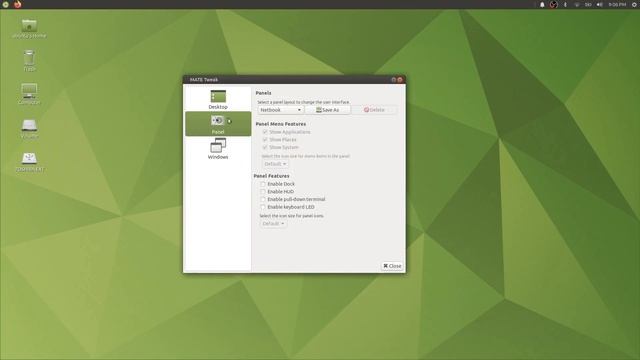The width and height of the screenshot is (640, 360).
Task: Select the Panel section in sidebar
Action: click(x=218, y=124)
